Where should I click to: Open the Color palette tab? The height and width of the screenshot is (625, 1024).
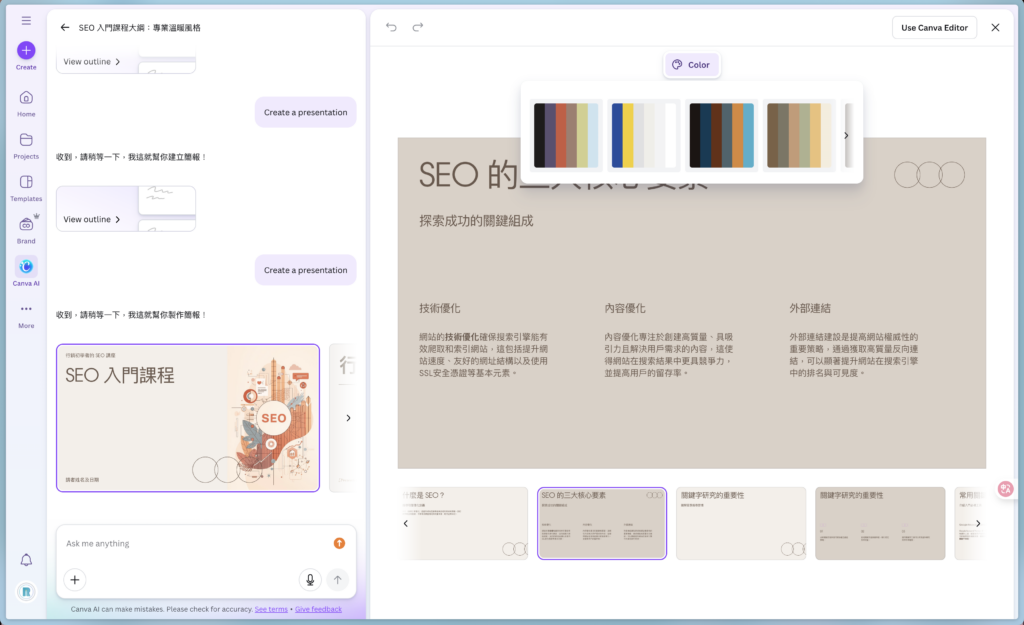point(691,65)
